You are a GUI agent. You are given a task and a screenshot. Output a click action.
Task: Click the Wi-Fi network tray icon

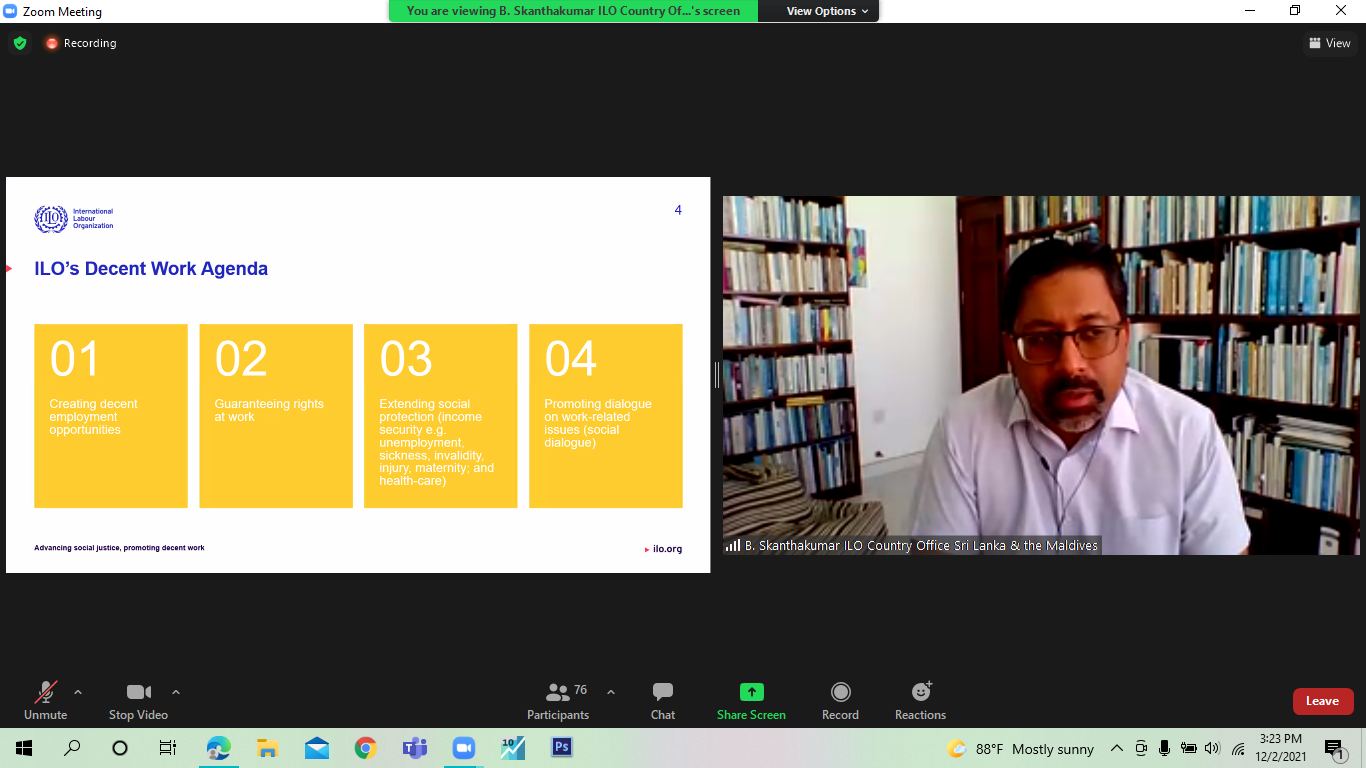pyautogui.click(x=1238, y=748)
